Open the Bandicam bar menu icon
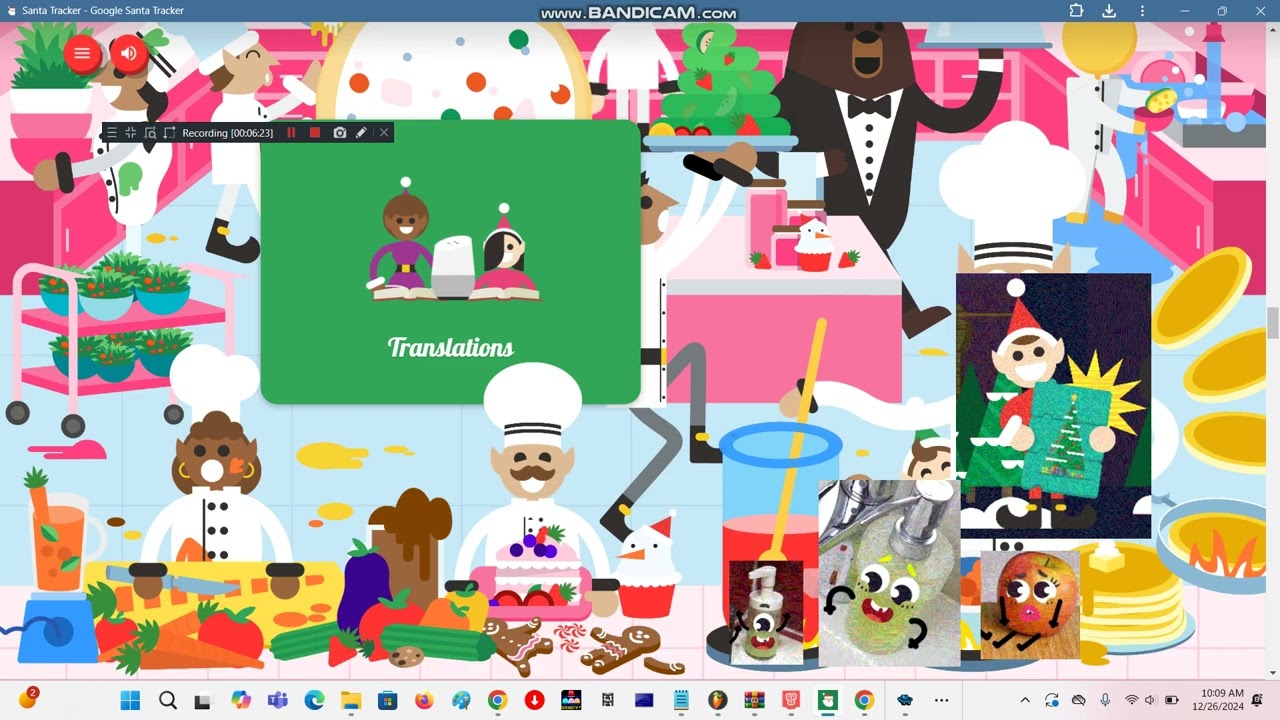The image size is (1280, 720). [x=112, y=133]
